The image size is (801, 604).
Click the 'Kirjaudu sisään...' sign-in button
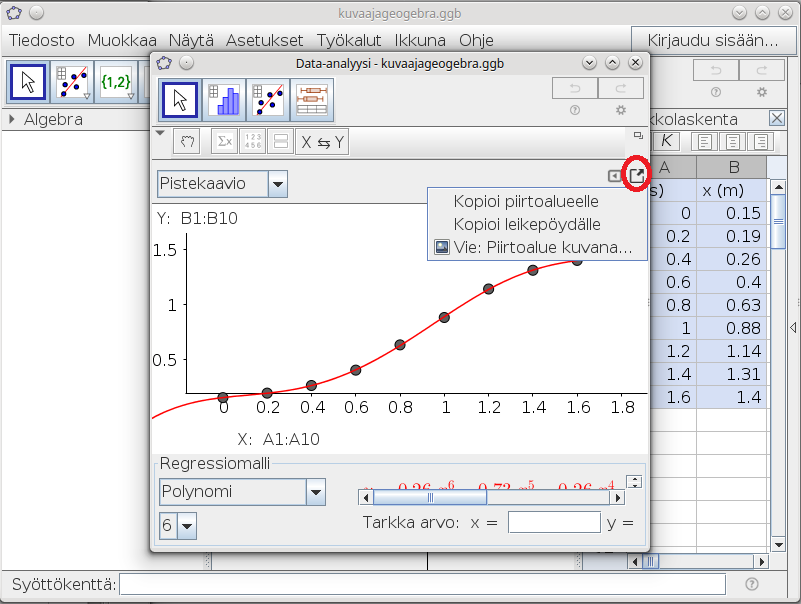pos(712,41)
